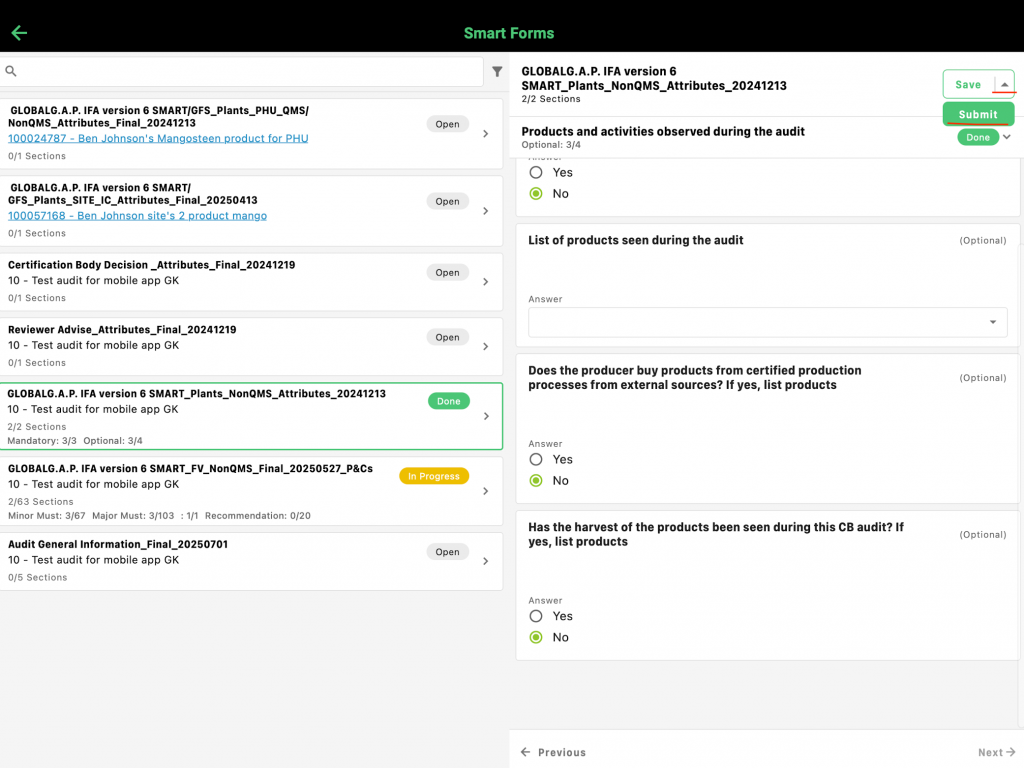Open Audit General Information form chevron
Screen dimensions: 1024x768
click(x=486, y=562)
